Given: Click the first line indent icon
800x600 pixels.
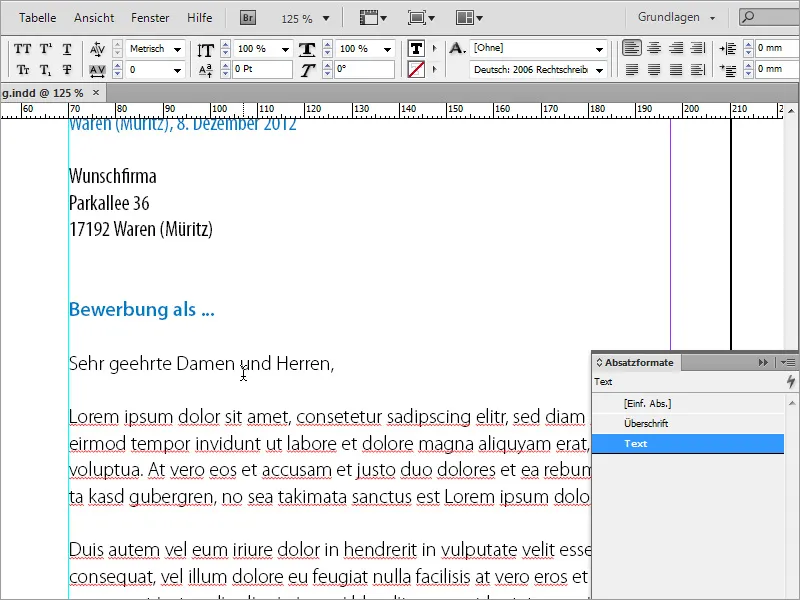Looking at the screenshot, I should (x=728, y=70).
